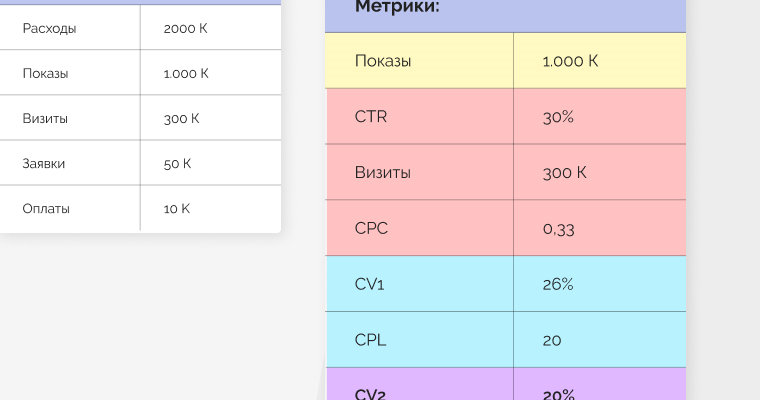This screenshot has height=400, width=760.
Task: Click Визиты in the white table
Action: point(45,118)
